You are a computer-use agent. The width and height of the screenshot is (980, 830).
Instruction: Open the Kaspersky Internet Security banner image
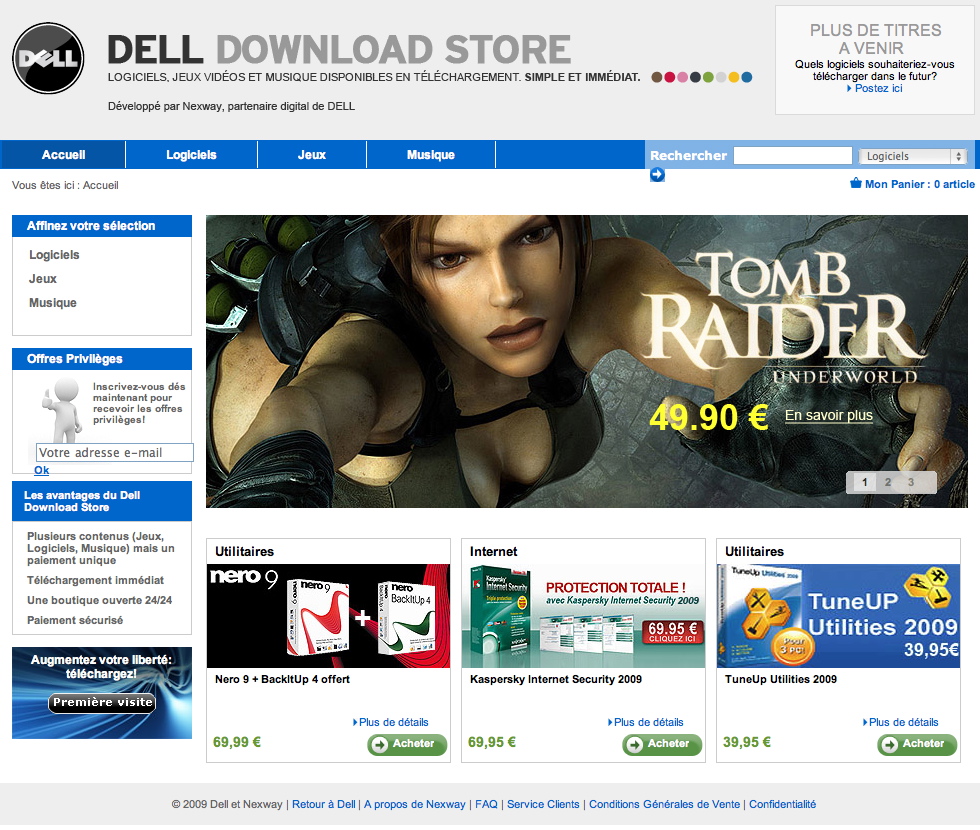click(x=583, y=616)
